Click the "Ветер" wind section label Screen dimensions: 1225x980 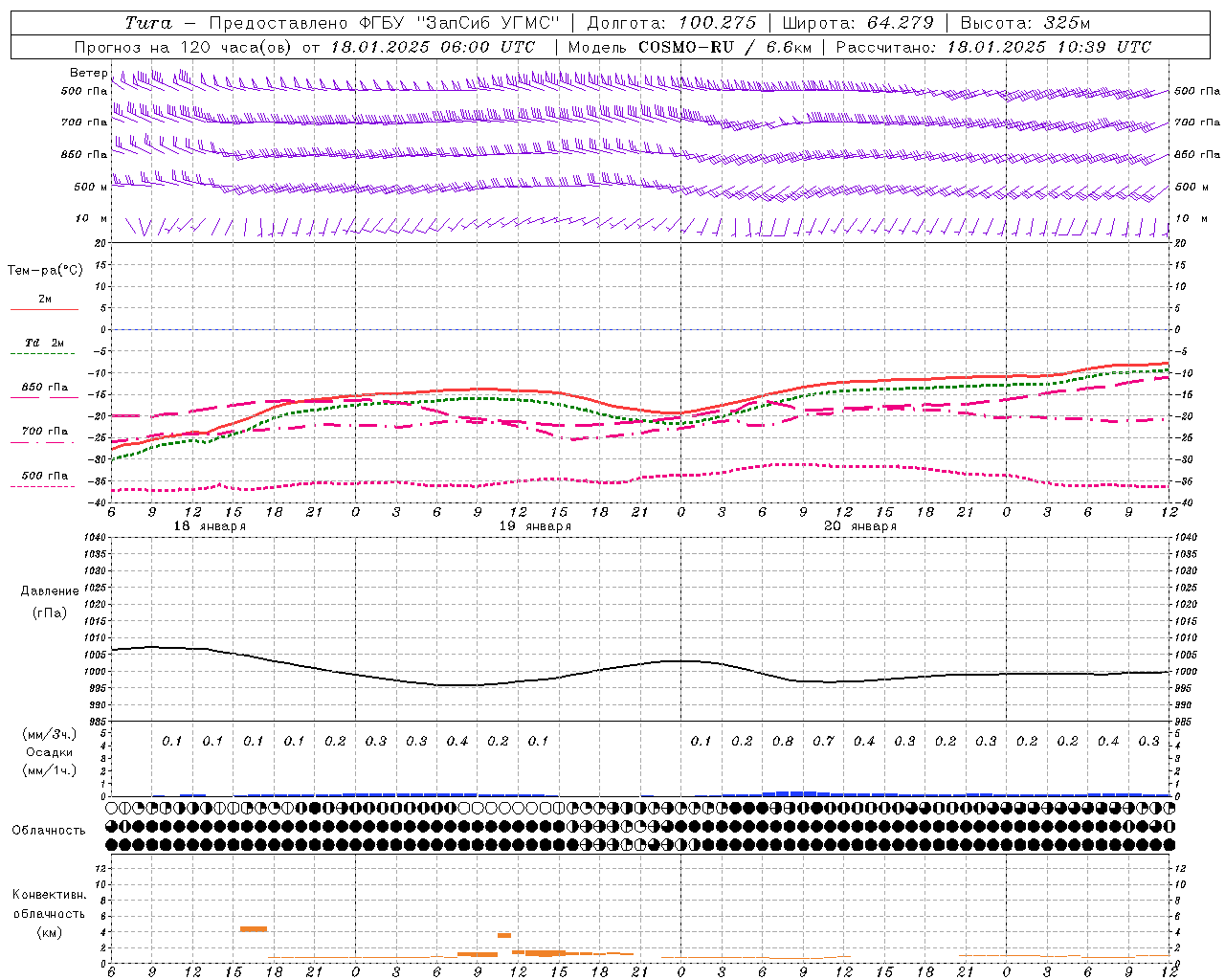(x=88, y=73)
